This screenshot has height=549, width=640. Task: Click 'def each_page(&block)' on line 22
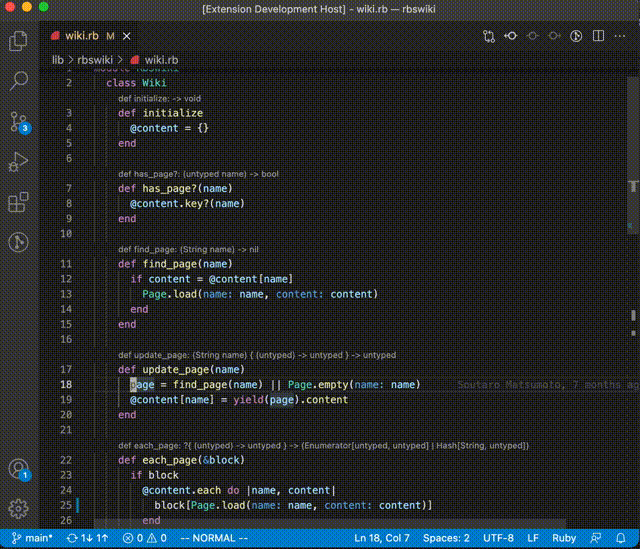pos(181,460)
